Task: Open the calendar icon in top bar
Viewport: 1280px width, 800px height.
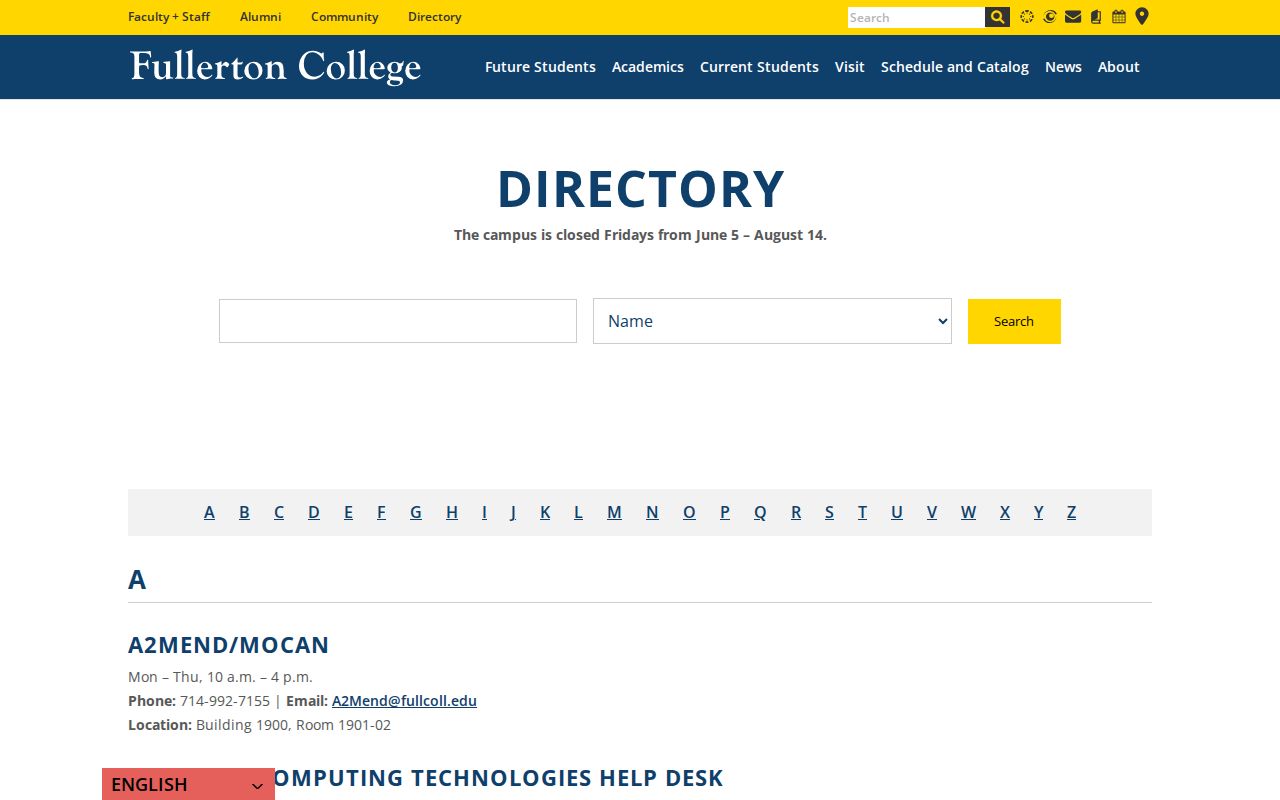Action: click(1119, 17)
